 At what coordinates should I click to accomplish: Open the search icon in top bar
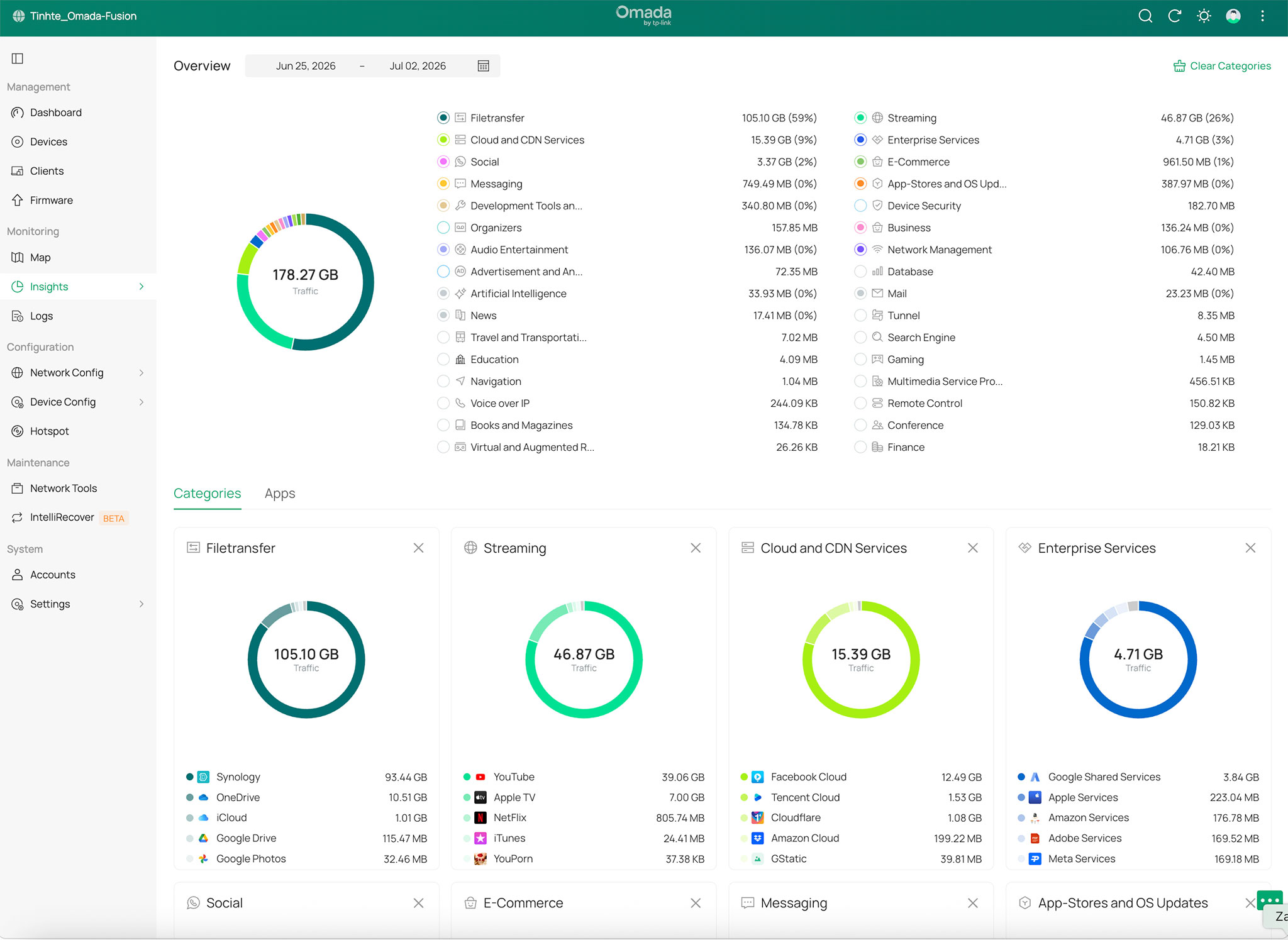1145,16
